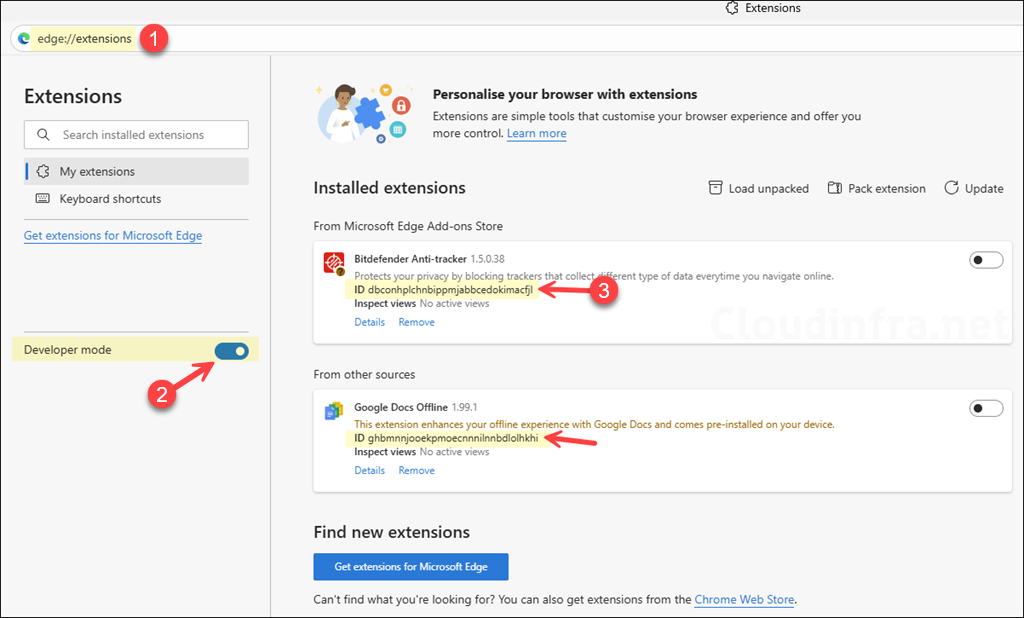Remove the Google Docs Offline extension
1024x618 pixels.
(416, 470)
